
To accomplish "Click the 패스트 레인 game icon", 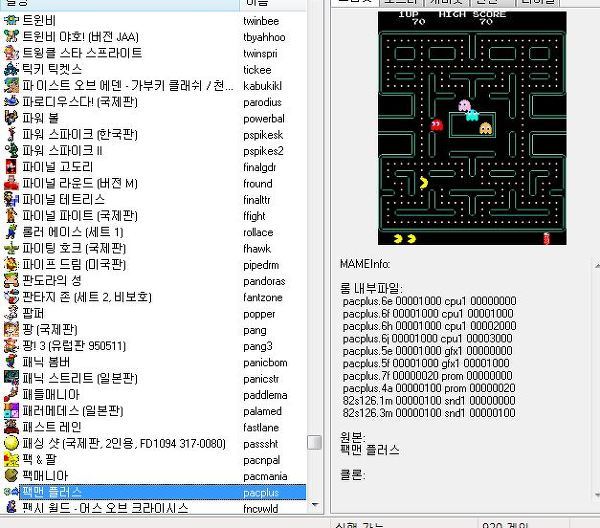I will (11, 427).
